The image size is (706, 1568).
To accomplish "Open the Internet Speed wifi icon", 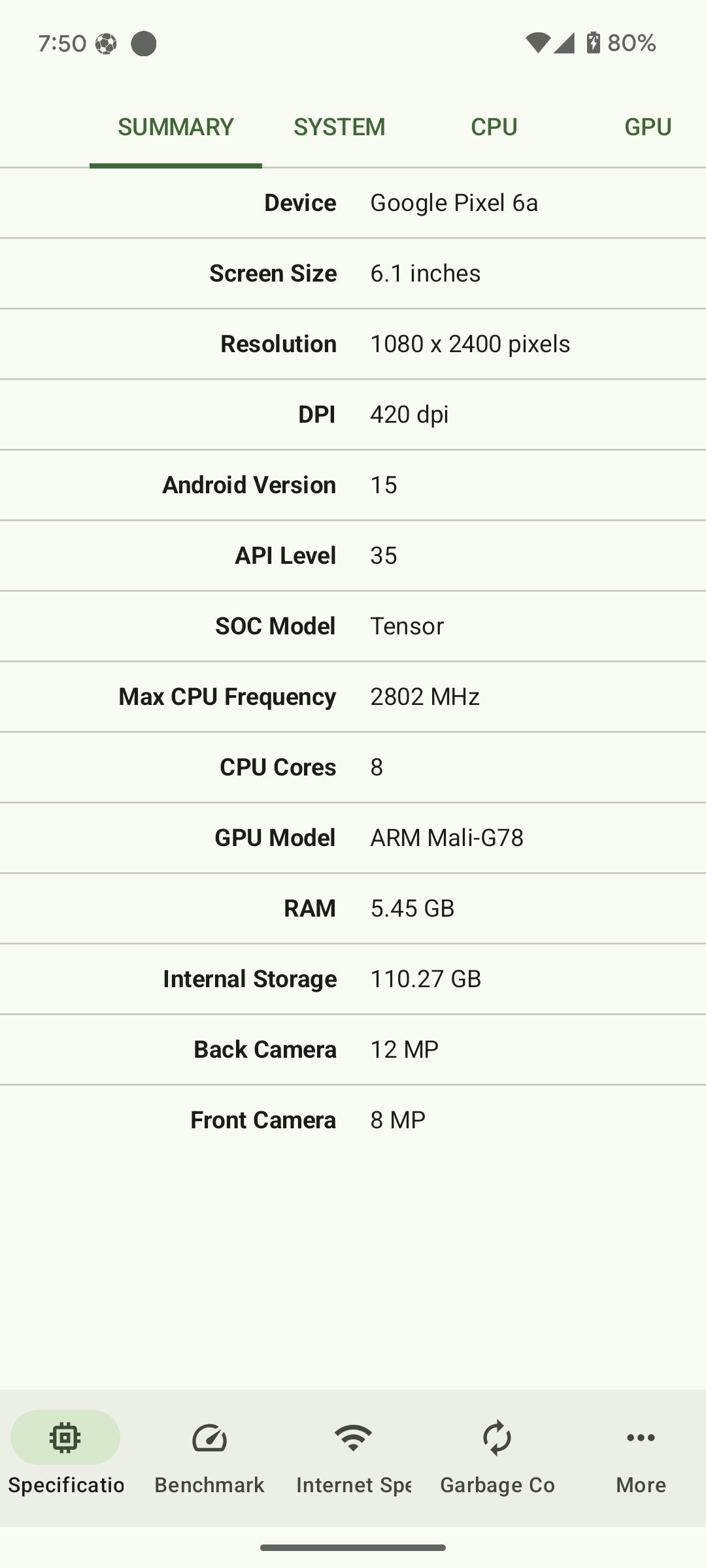I will [353, 1437].
